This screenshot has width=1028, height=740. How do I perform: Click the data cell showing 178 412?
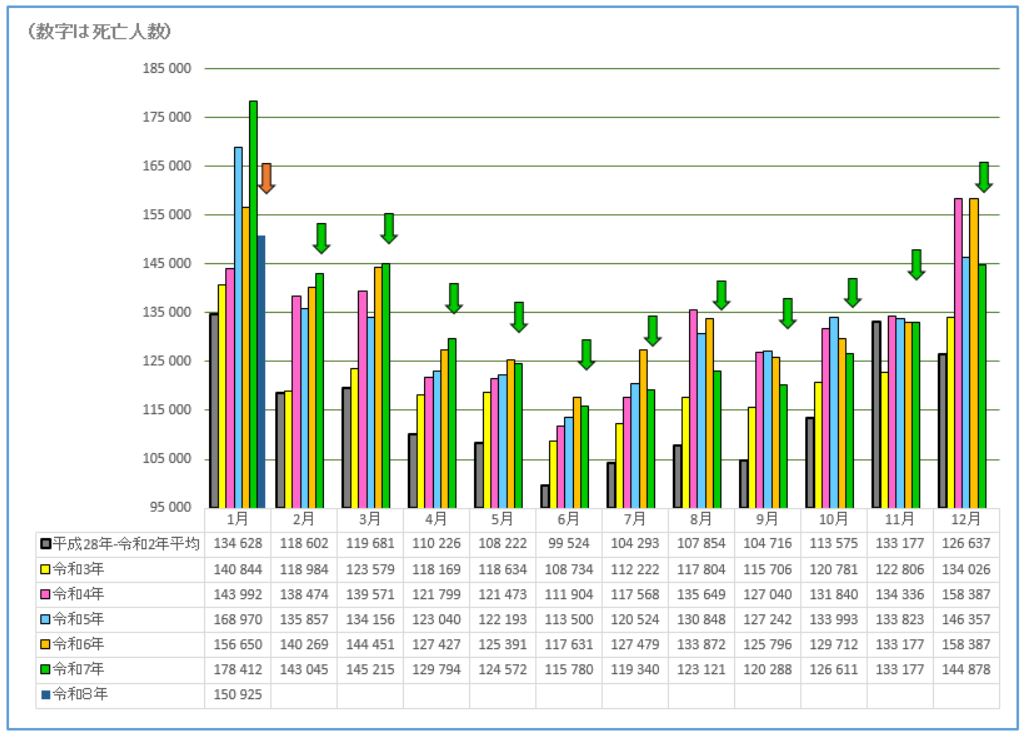237,670
